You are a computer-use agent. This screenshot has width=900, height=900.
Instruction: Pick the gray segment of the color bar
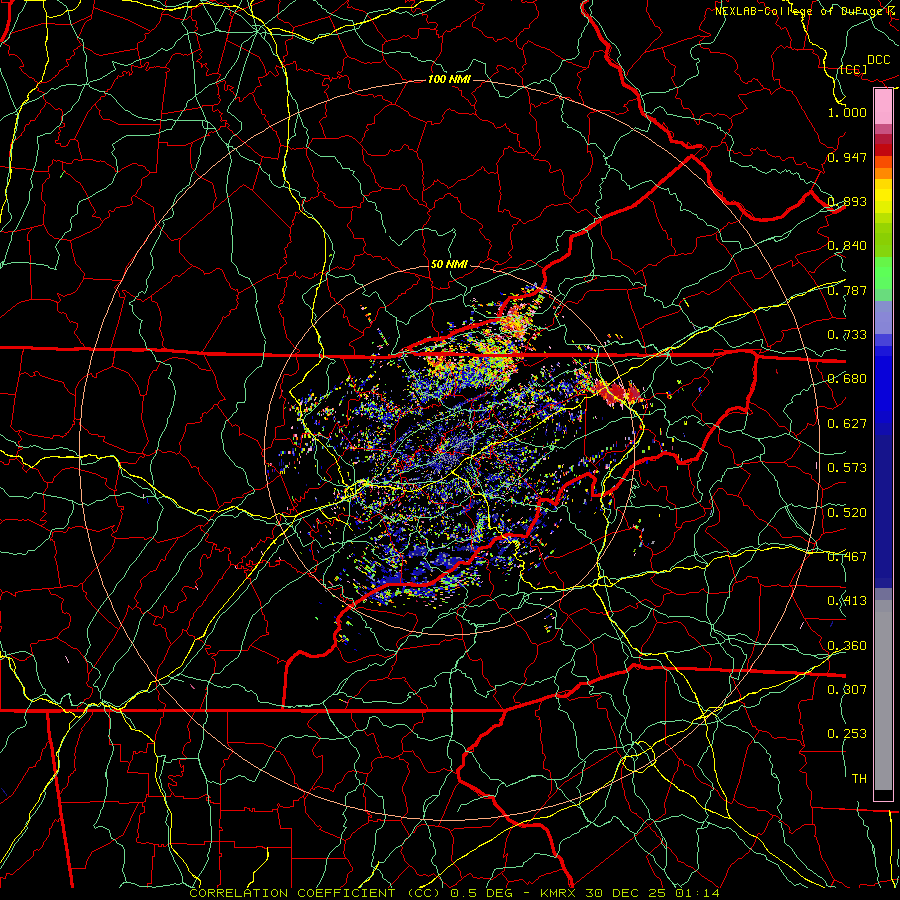coord(883,695)
